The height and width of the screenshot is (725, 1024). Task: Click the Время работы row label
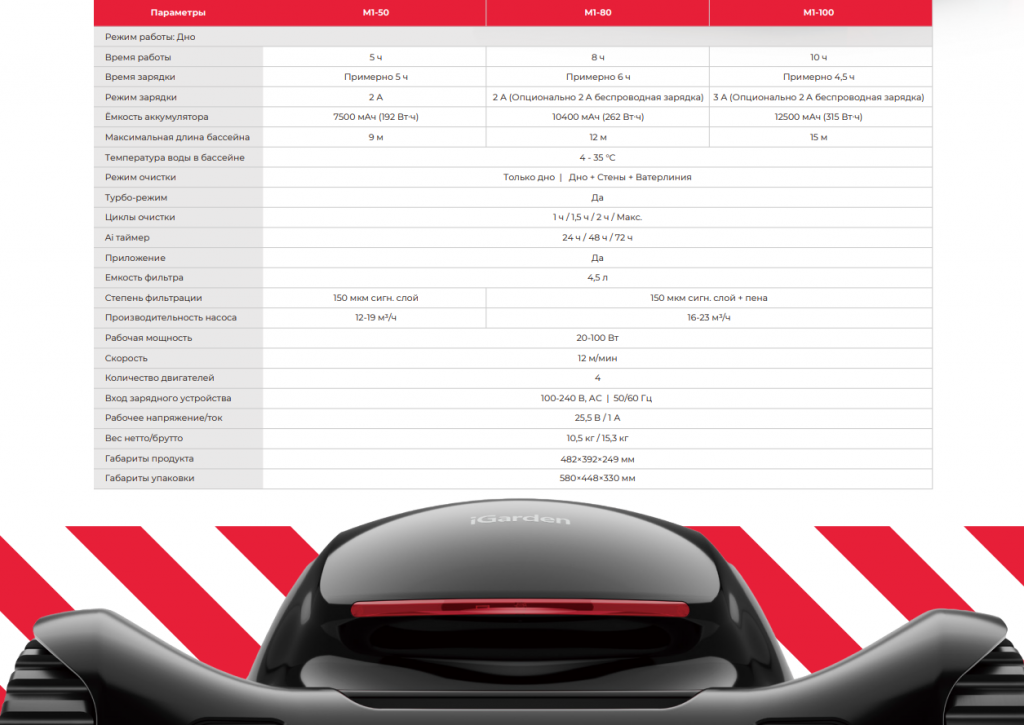pyautogui.click(x=138, y=57)
